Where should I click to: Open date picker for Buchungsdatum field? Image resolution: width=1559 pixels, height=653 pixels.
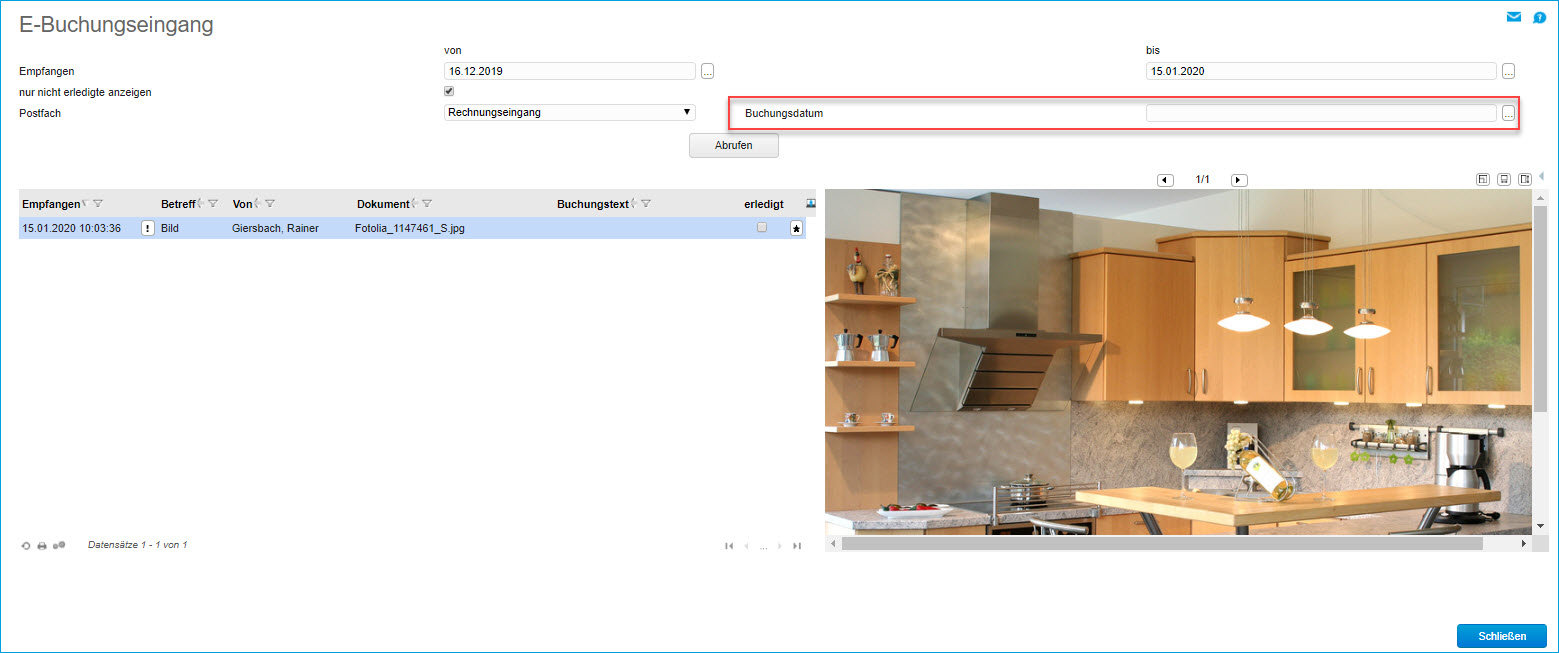point(1508,114)
